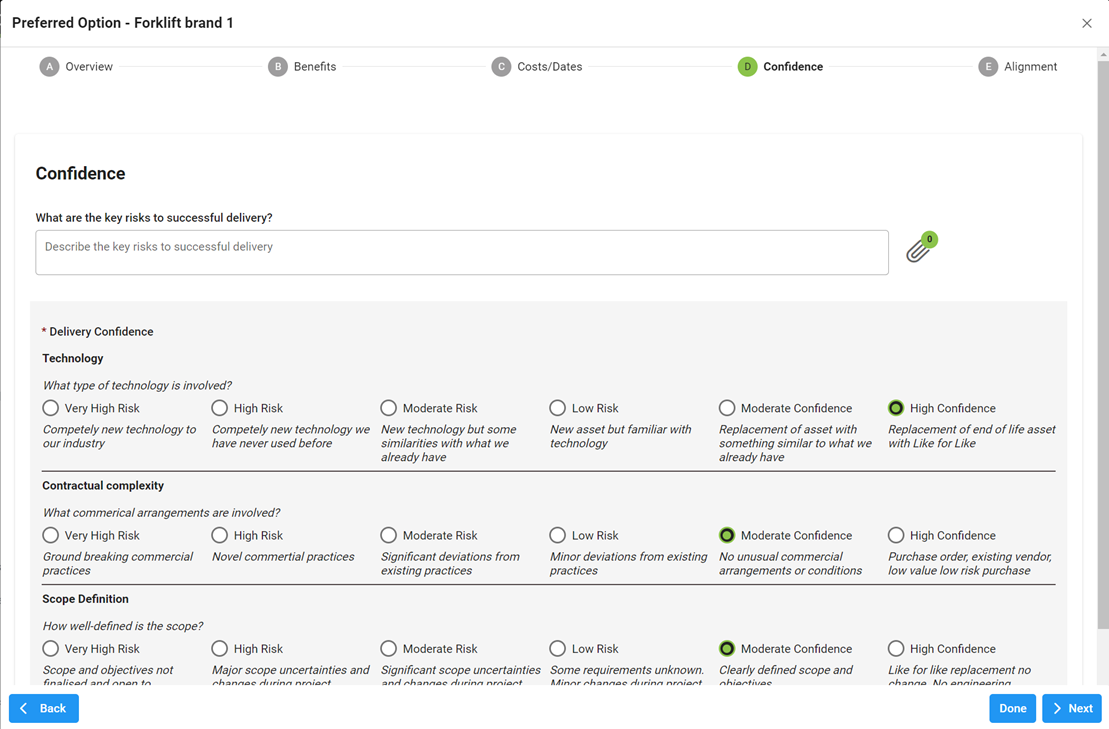Click 'How well-defined is the scope?' text
The height and width of the screenshot is (729, 1109).
[123, 626]
